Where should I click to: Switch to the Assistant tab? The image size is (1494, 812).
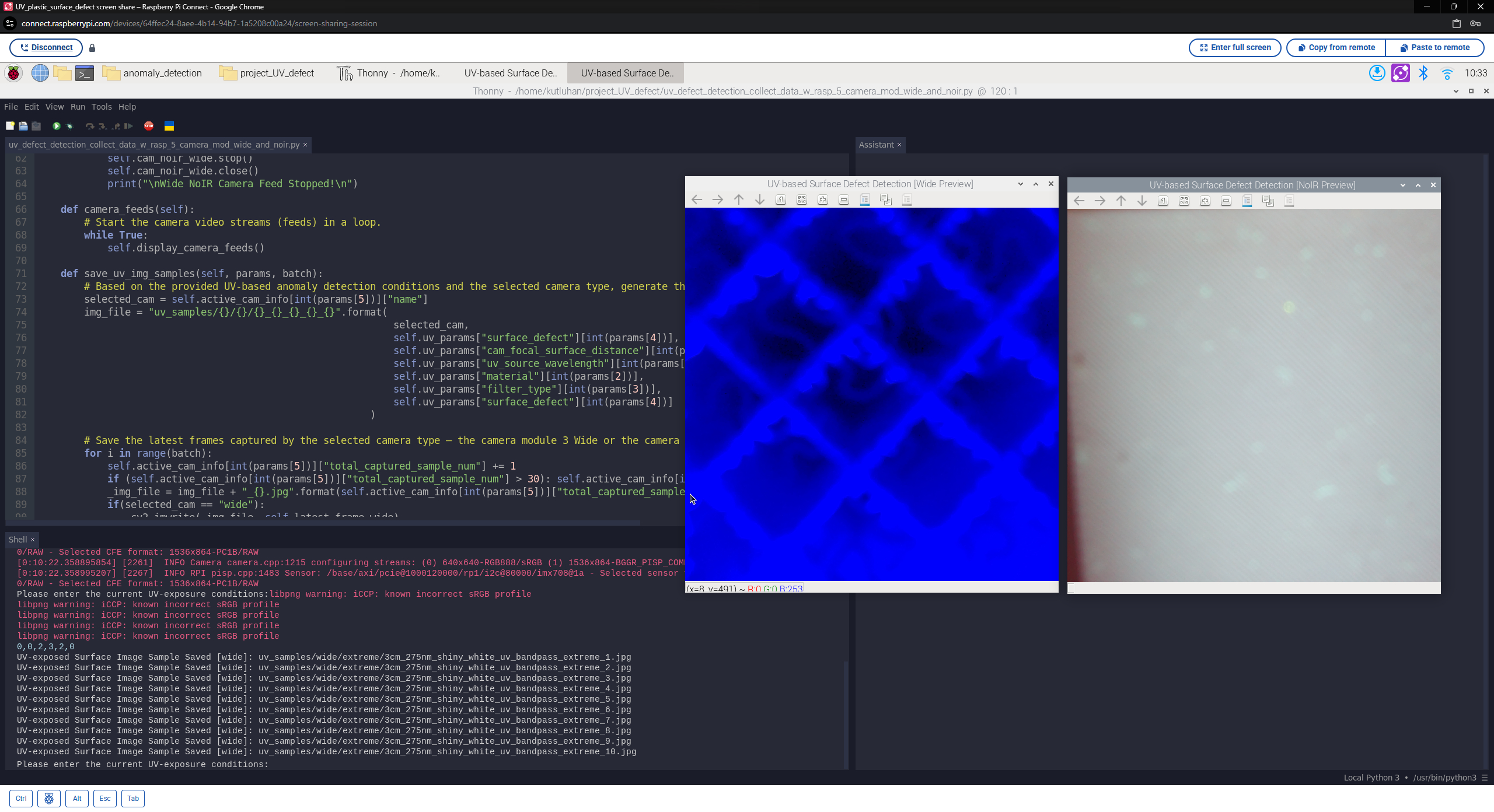pyautogui.click(x=877, y=145)
